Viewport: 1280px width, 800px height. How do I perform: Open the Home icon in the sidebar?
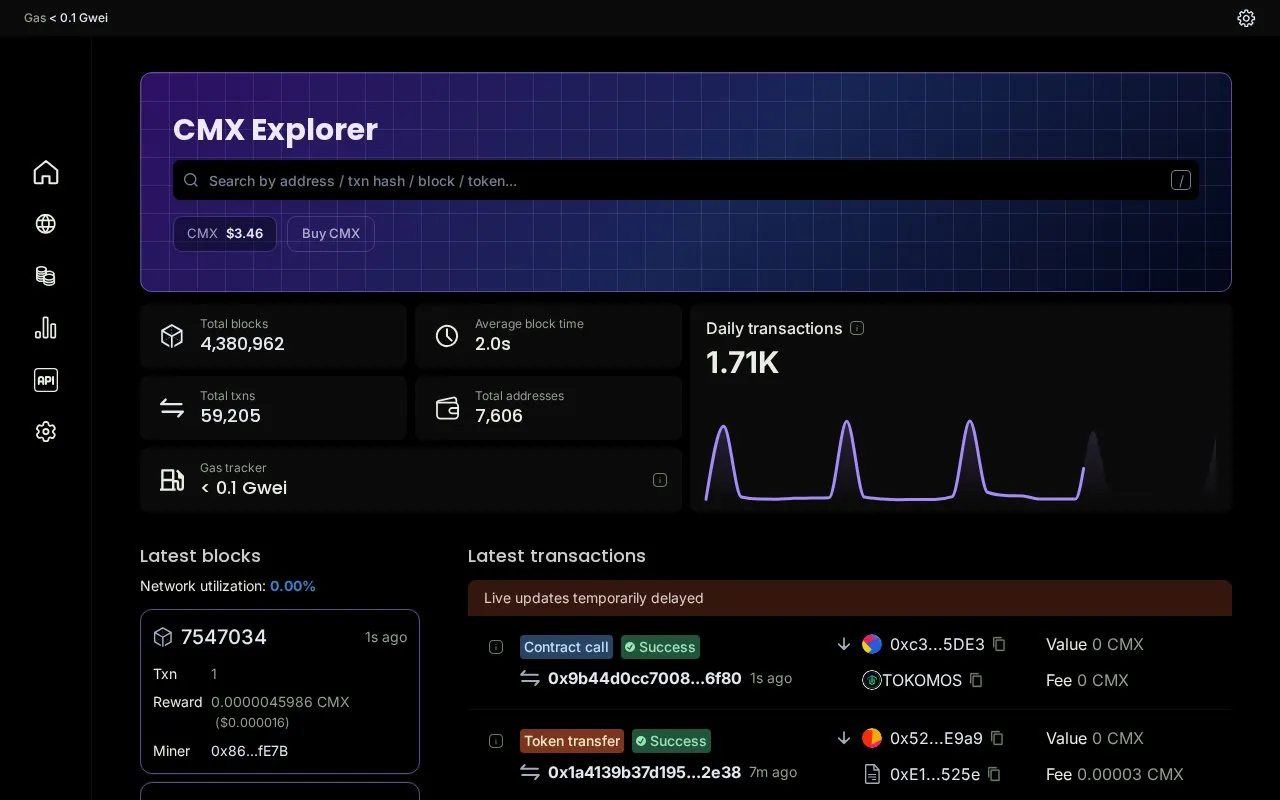[46, 172]
